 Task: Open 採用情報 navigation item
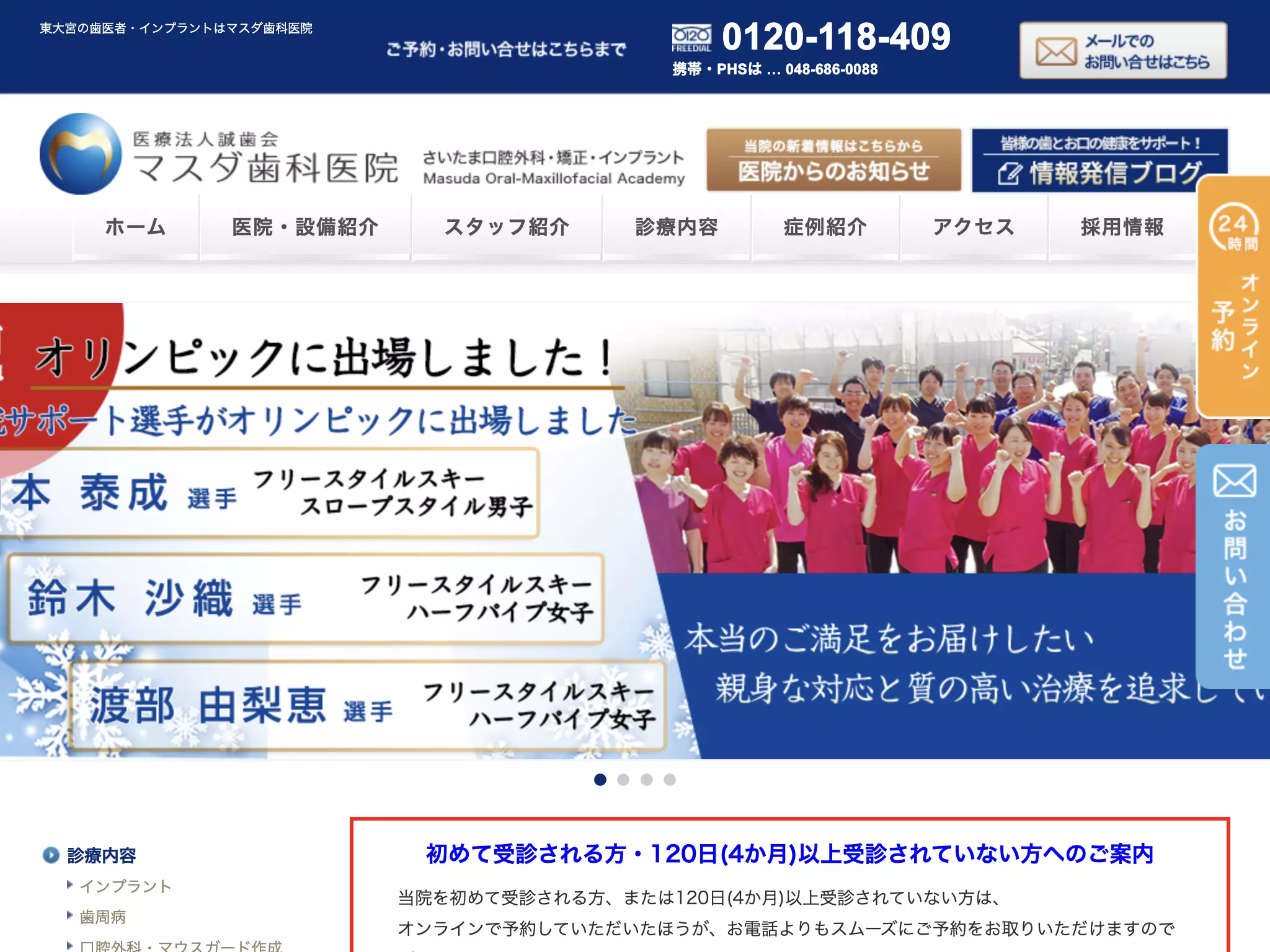click(1122, 227)
